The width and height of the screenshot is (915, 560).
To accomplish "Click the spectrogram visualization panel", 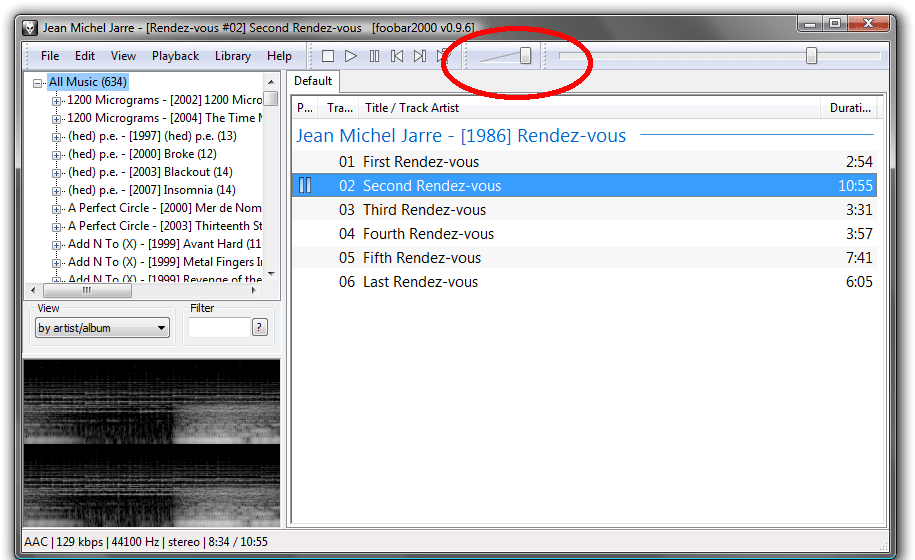I will pos(152,443).
